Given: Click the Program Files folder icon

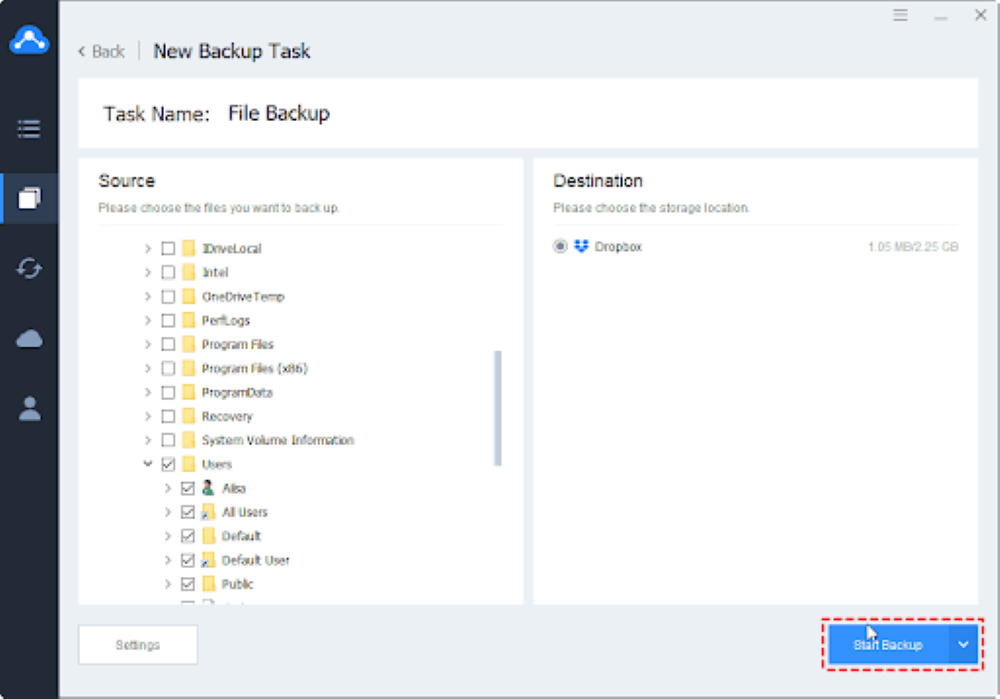Looking at the screenshot, I should (x=189, y=344).
